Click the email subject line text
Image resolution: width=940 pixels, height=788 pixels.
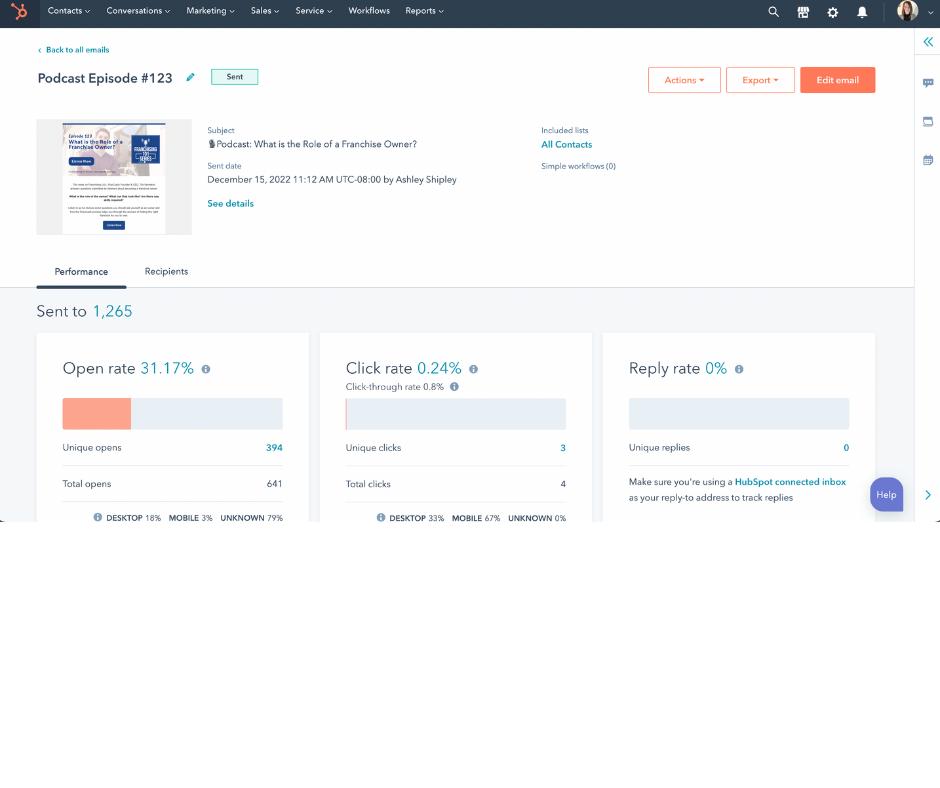312,145
